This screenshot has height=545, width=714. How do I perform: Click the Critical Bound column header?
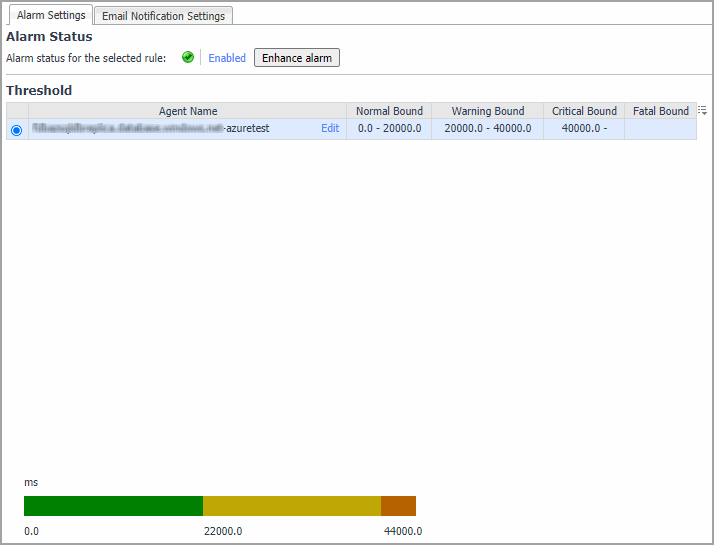584,111
